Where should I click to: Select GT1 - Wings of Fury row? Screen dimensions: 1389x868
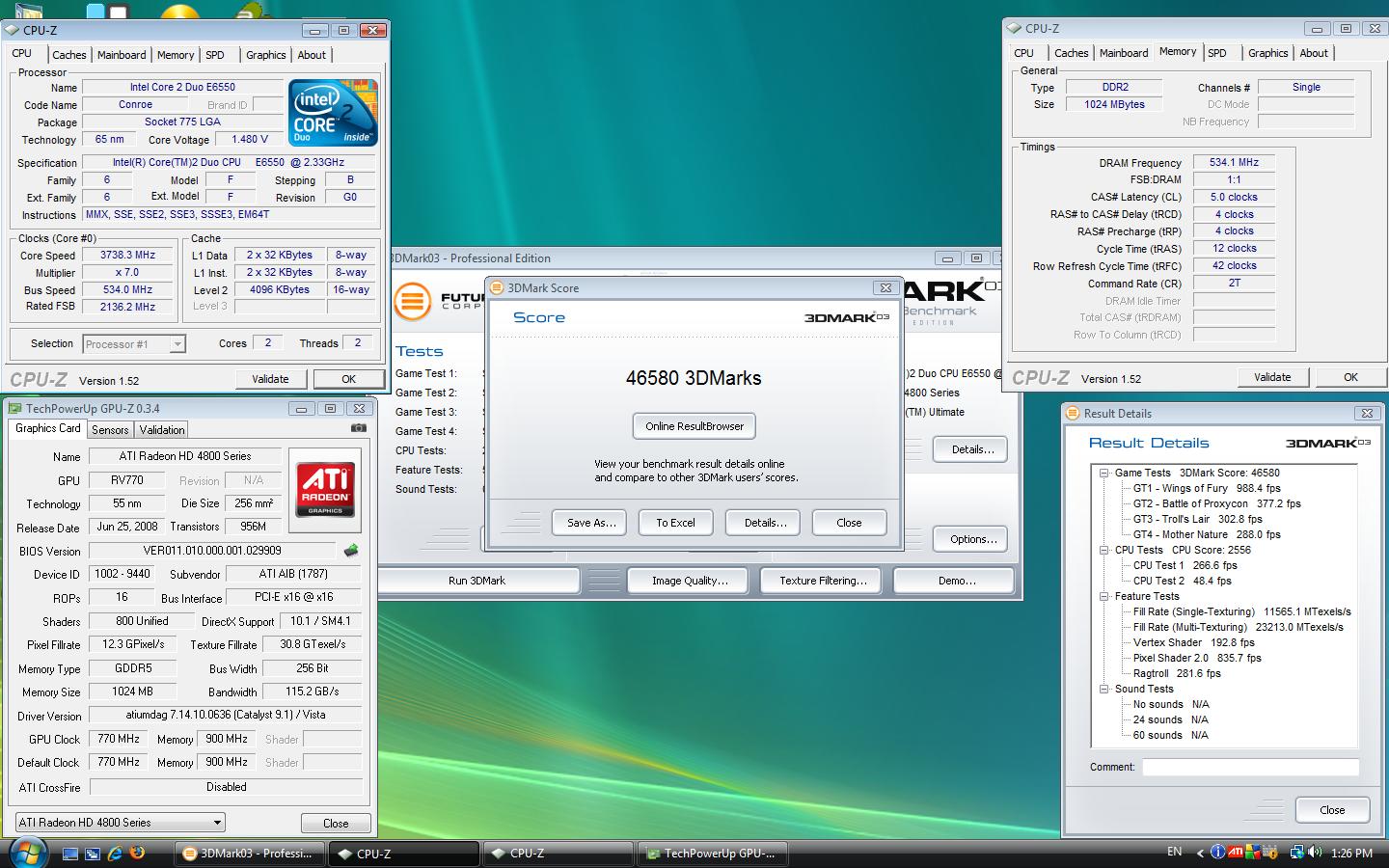point(1207,488)
